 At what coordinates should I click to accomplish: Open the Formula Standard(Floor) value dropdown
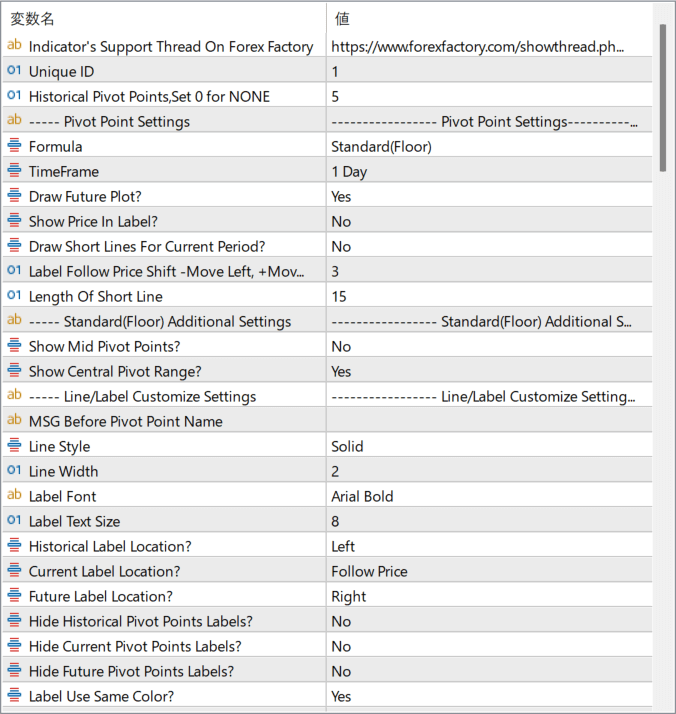490,146
